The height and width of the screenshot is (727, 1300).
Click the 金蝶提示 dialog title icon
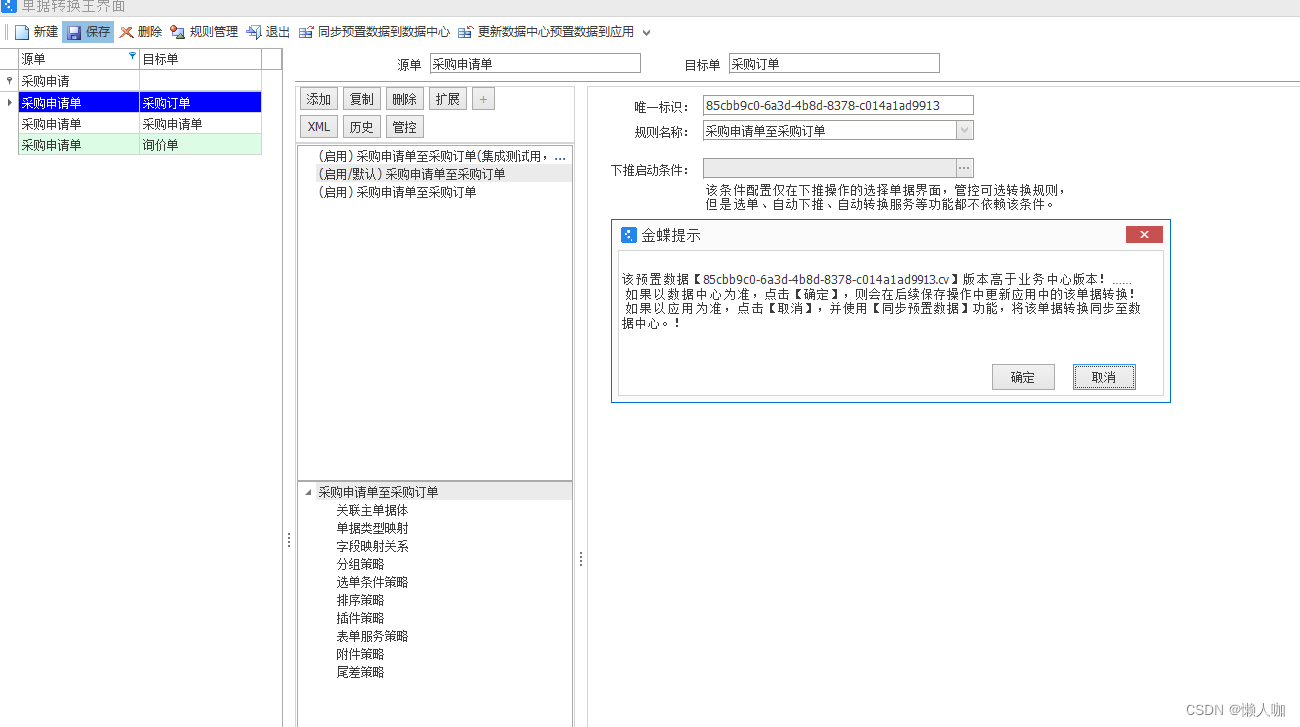[x=629, y=235]
